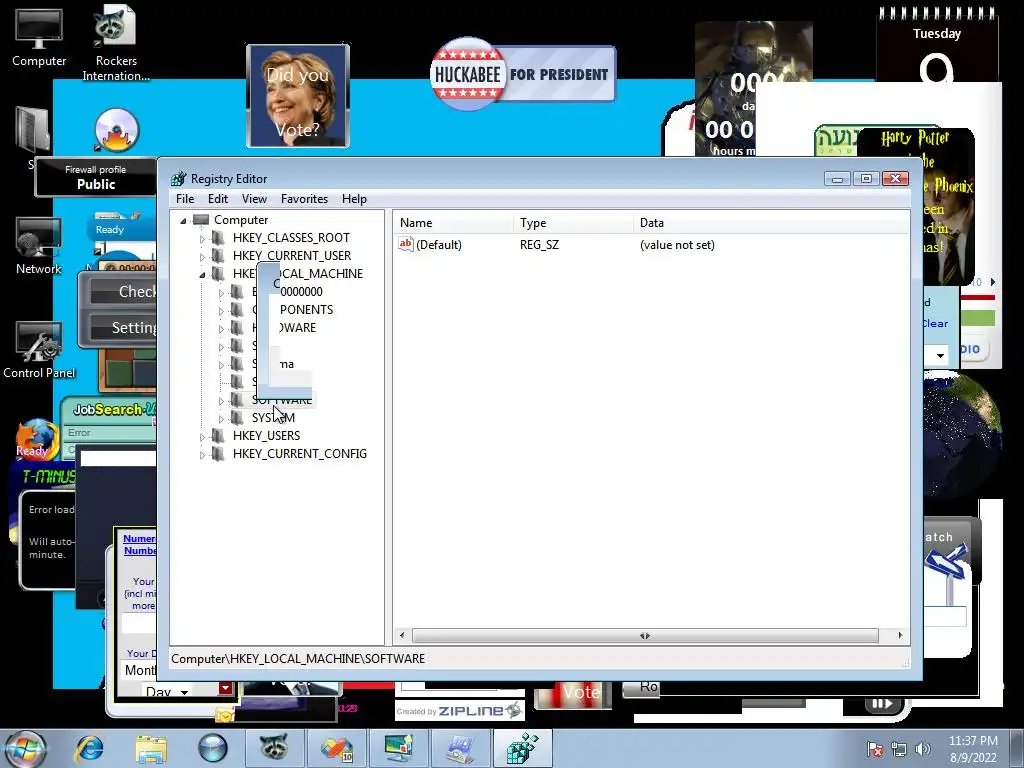Click the Vote button gadget at the bottom
The height and width of the screenshot is (768, 1024).
pos(573,694)
